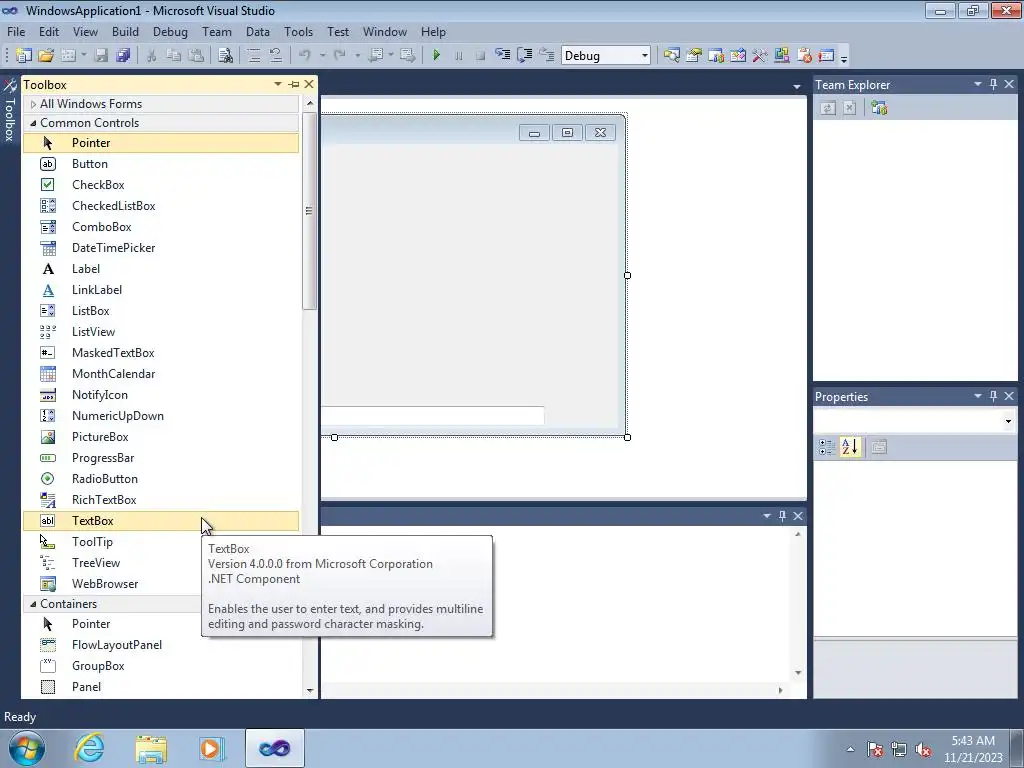Click the Open File folder icon
This screenshot has height=768, width=1024.
[46, 56]
